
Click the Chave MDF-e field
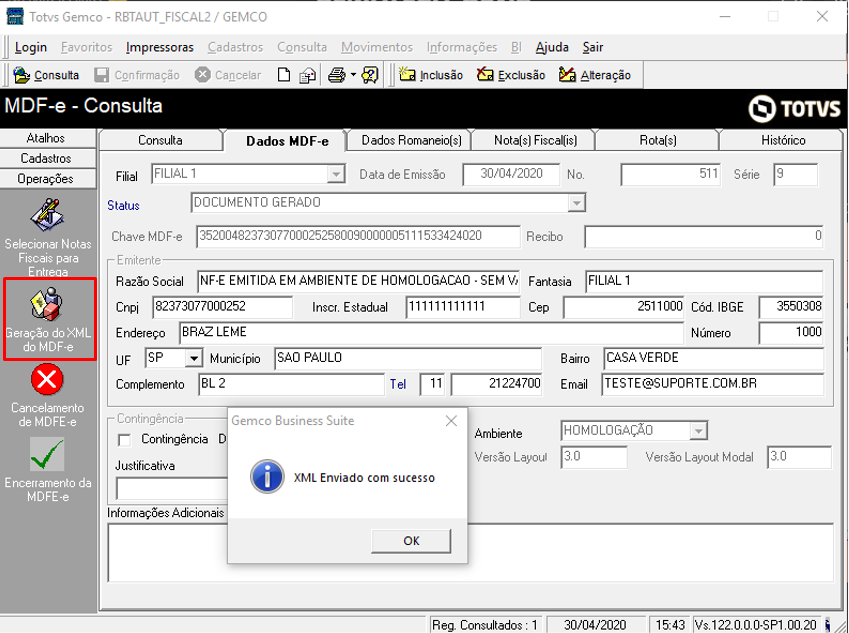(x=358, y=237)
